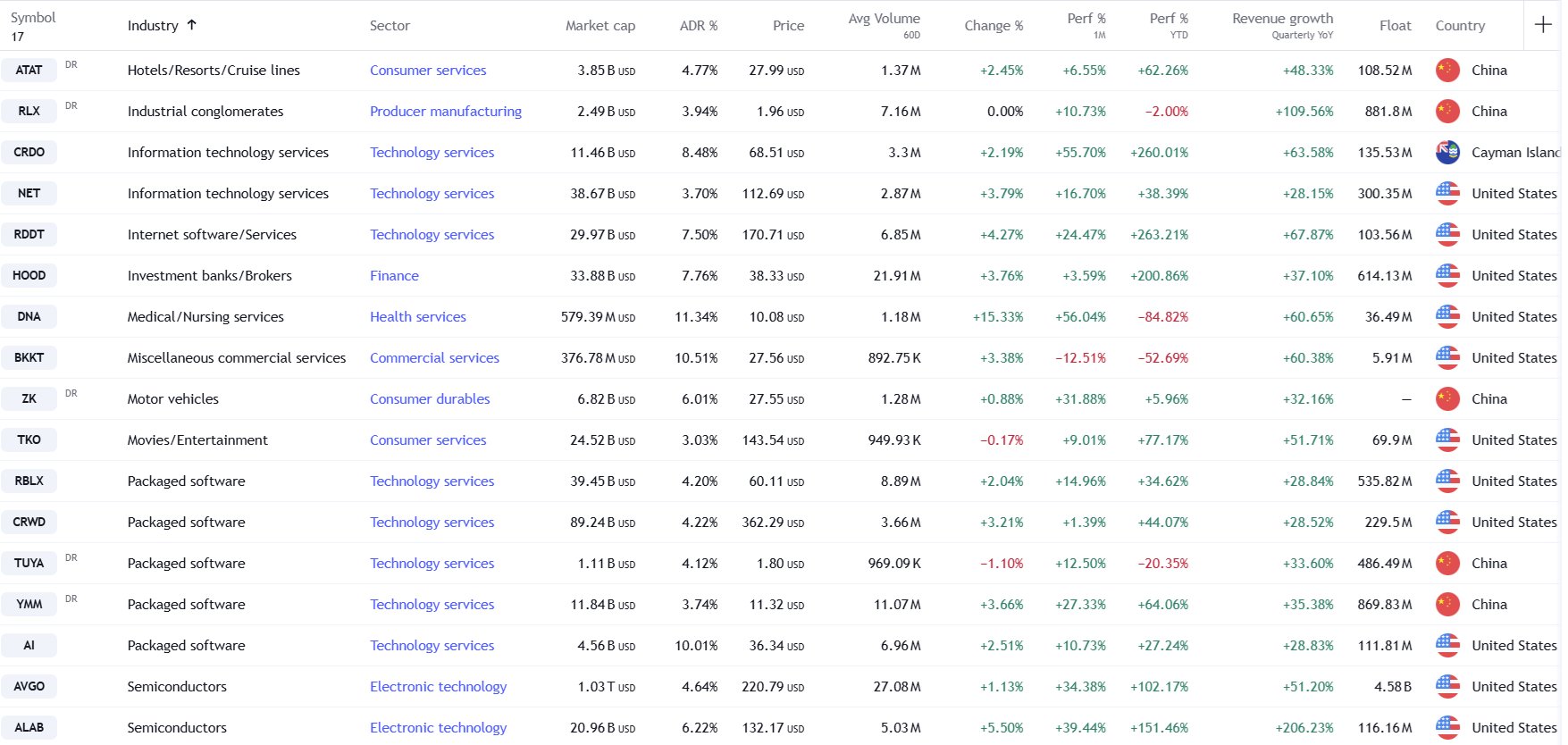The width and height of the screenshot is (1568, 745).
Task: Select the Motor vehicles industry cell
Action: 172,399
